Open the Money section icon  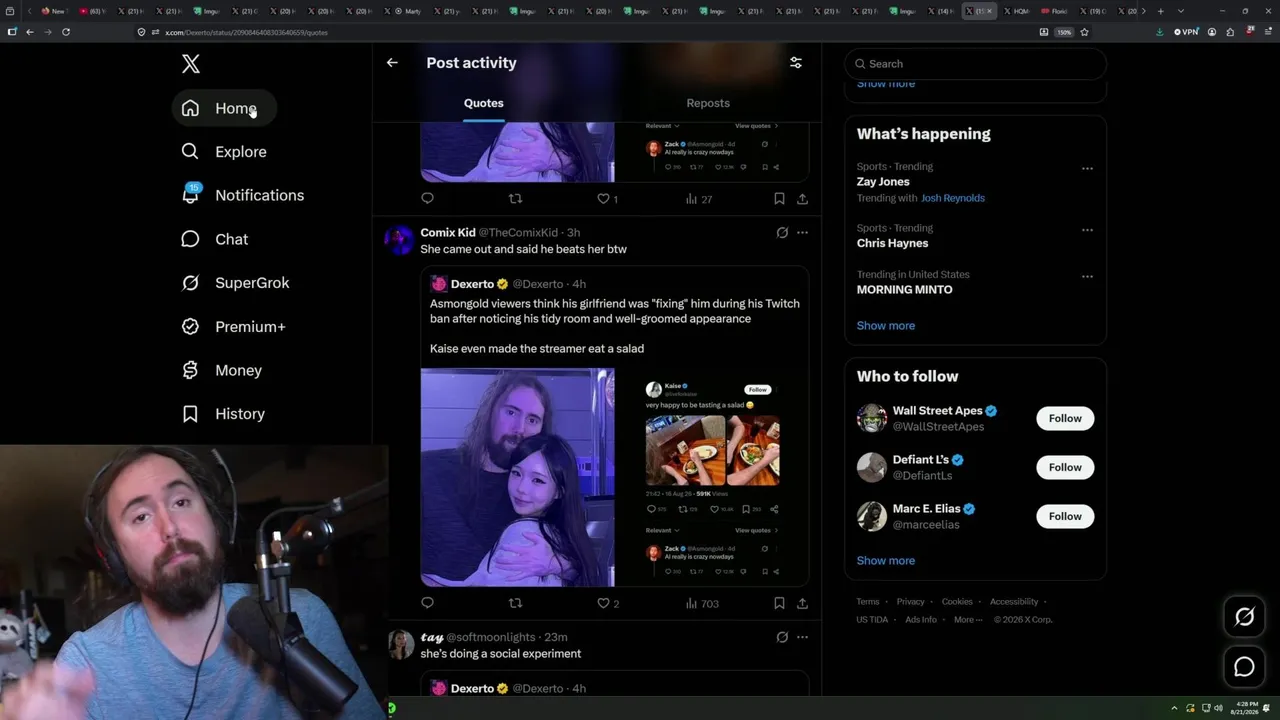[x=190, y=370]
